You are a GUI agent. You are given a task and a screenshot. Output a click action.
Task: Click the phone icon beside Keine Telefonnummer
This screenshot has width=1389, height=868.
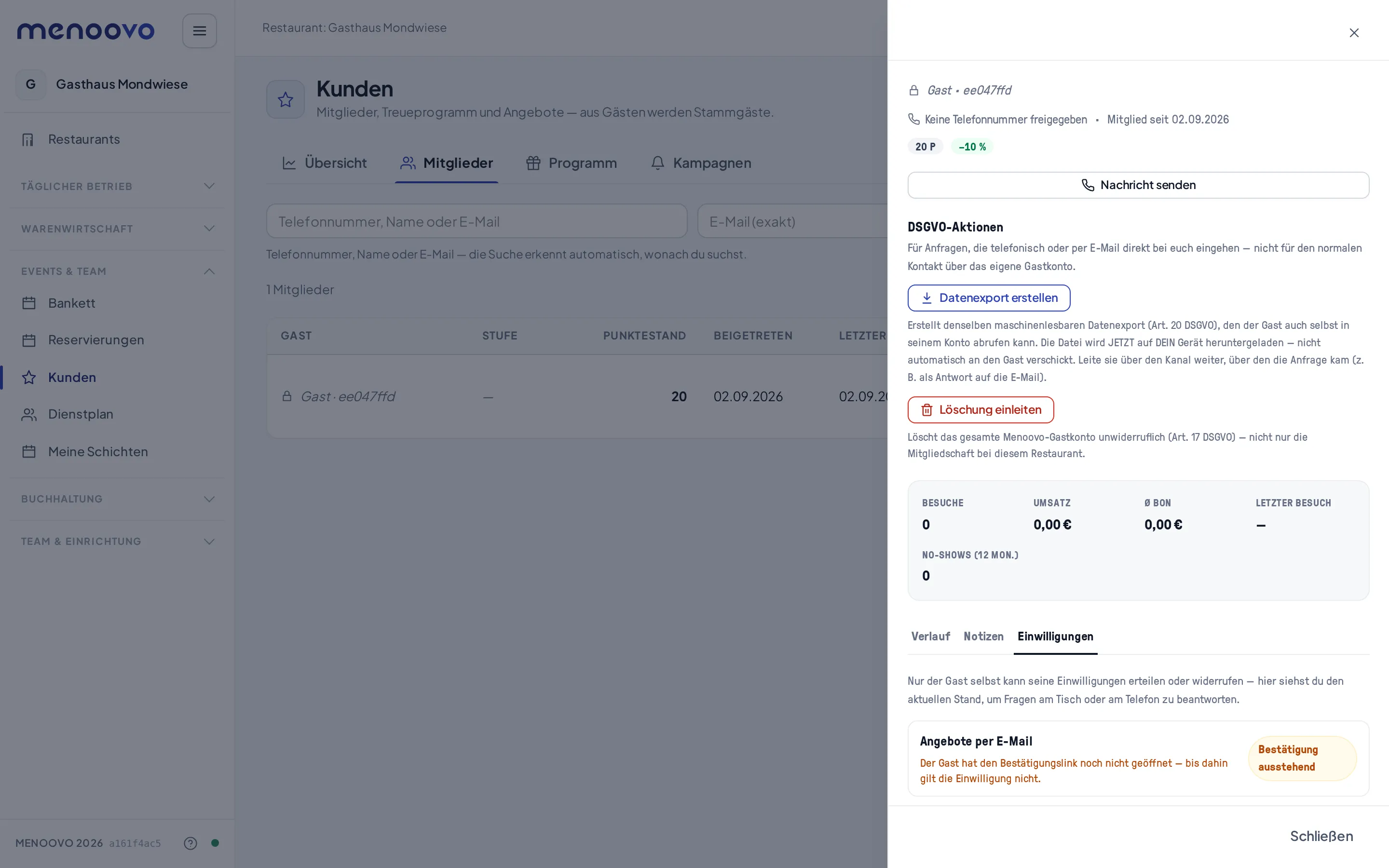tap(914, 119)
